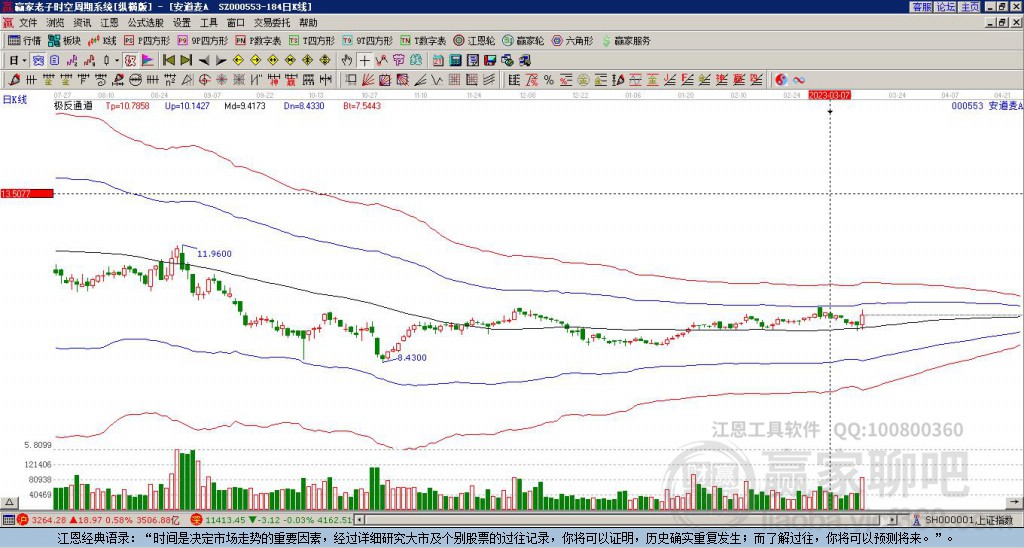Open the 9T四方形 tool

coord(368,40)
